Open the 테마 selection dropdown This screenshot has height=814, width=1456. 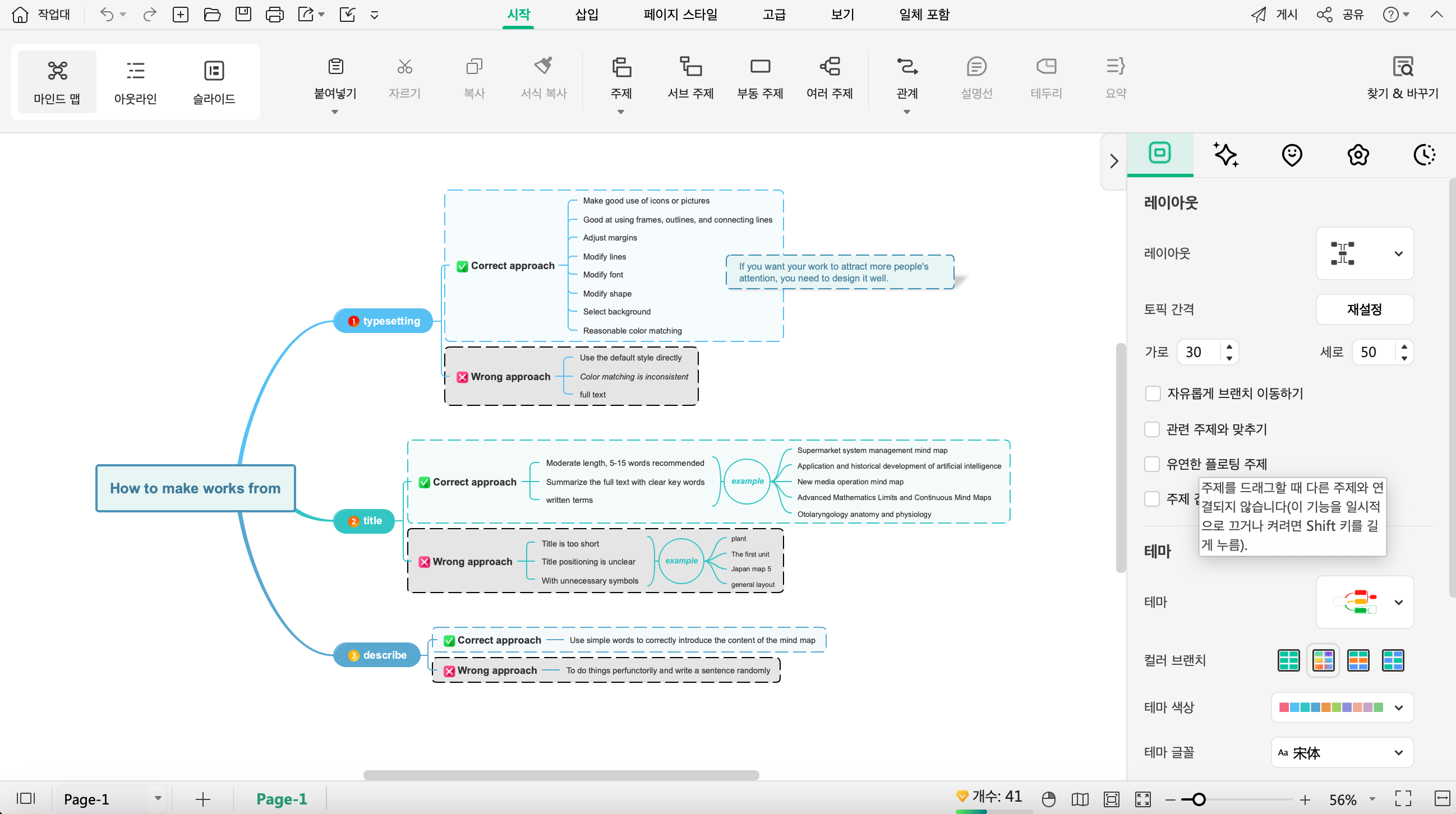point(1401,601)
